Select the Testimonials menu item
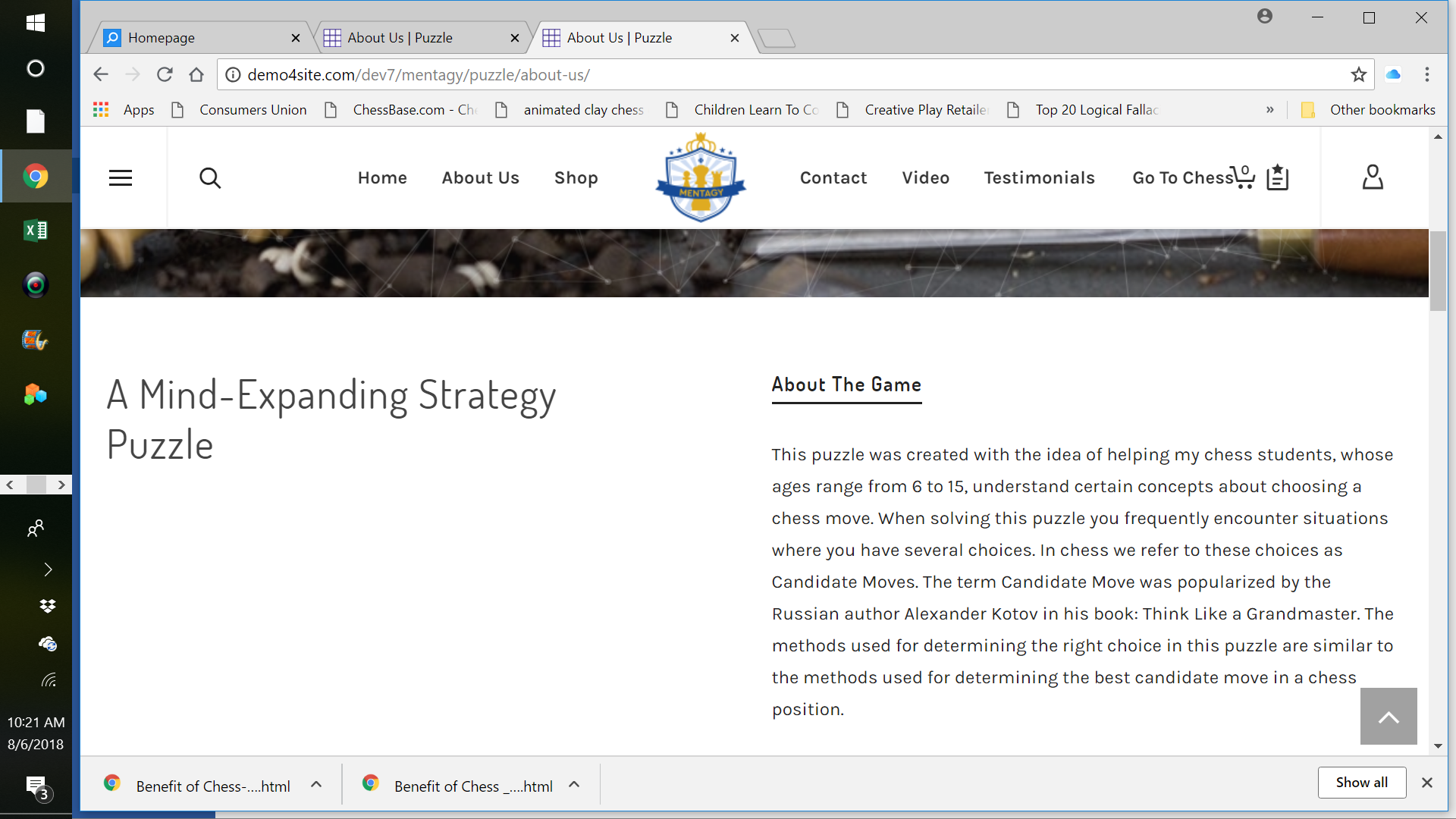This screenshot has width=1456, height=819. pyautogui.click(x=1039, y=178)
